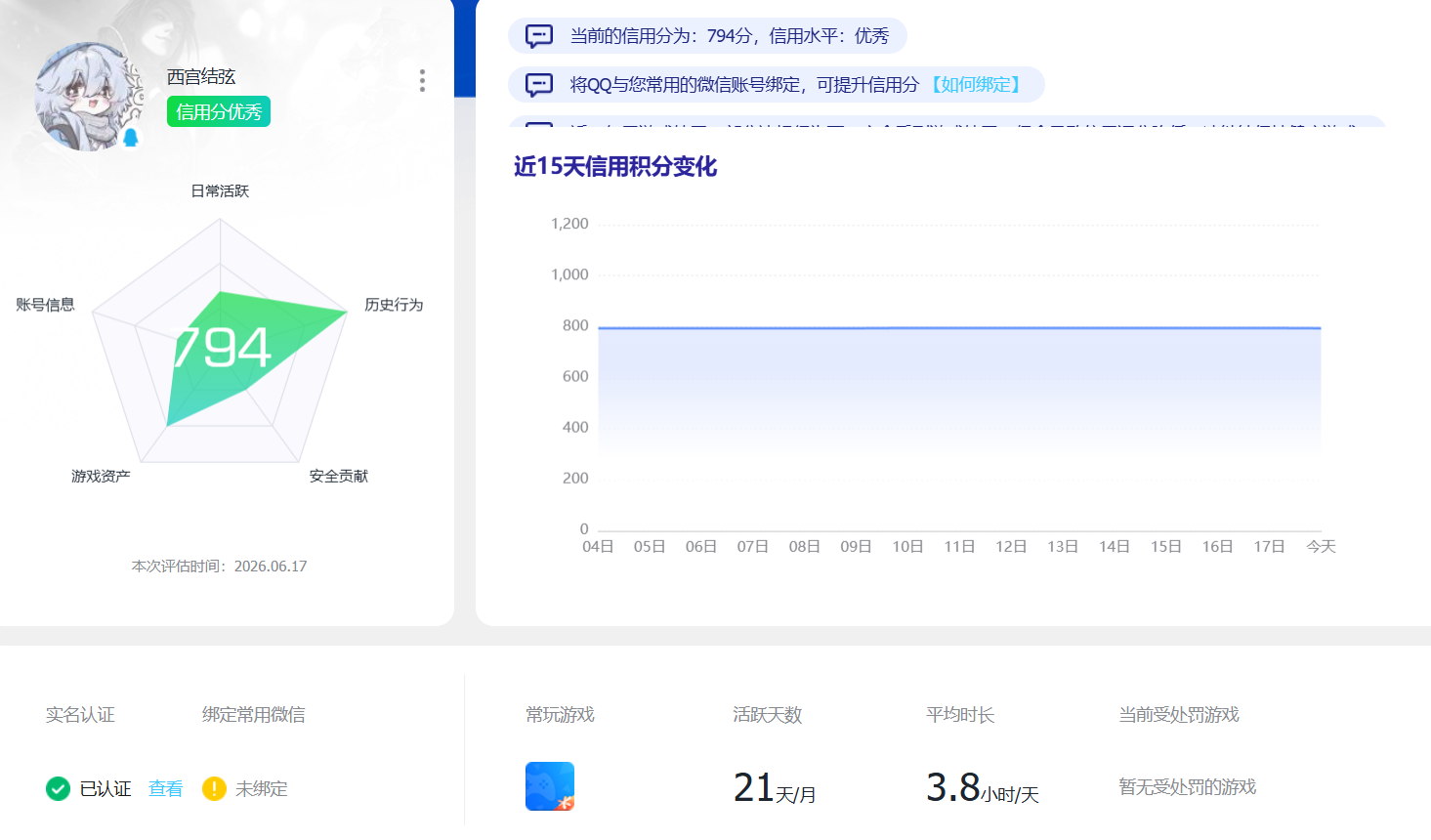The height and width of the screenshot is (840, 1431).
Task: Click the 794 score in radar chart
Action: tap(223, 348)
